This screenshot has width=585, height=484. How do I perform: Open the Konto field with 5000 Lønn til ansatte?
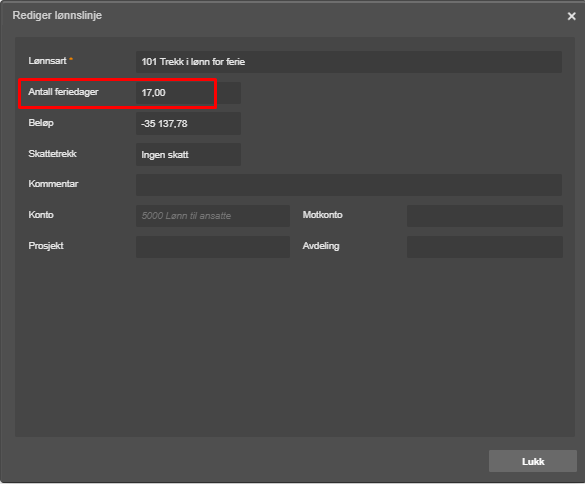coord(213,216)
